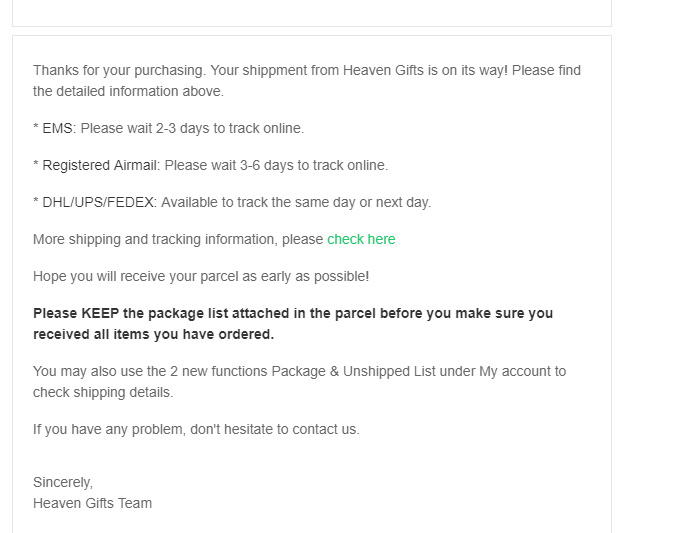Click the DHL/UPS/FEDEX tracking availability line
The image size is (680, 533).
coord(232,202)
